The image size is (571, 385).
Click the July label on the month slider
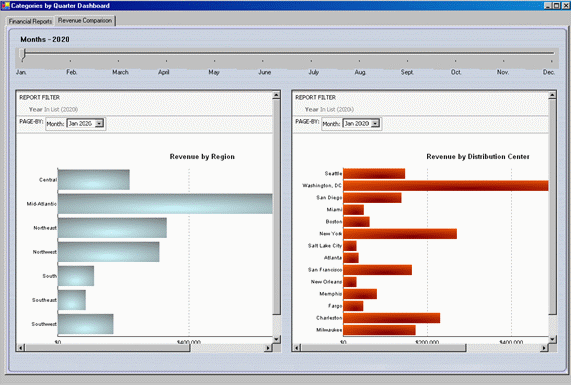(314, 72)
